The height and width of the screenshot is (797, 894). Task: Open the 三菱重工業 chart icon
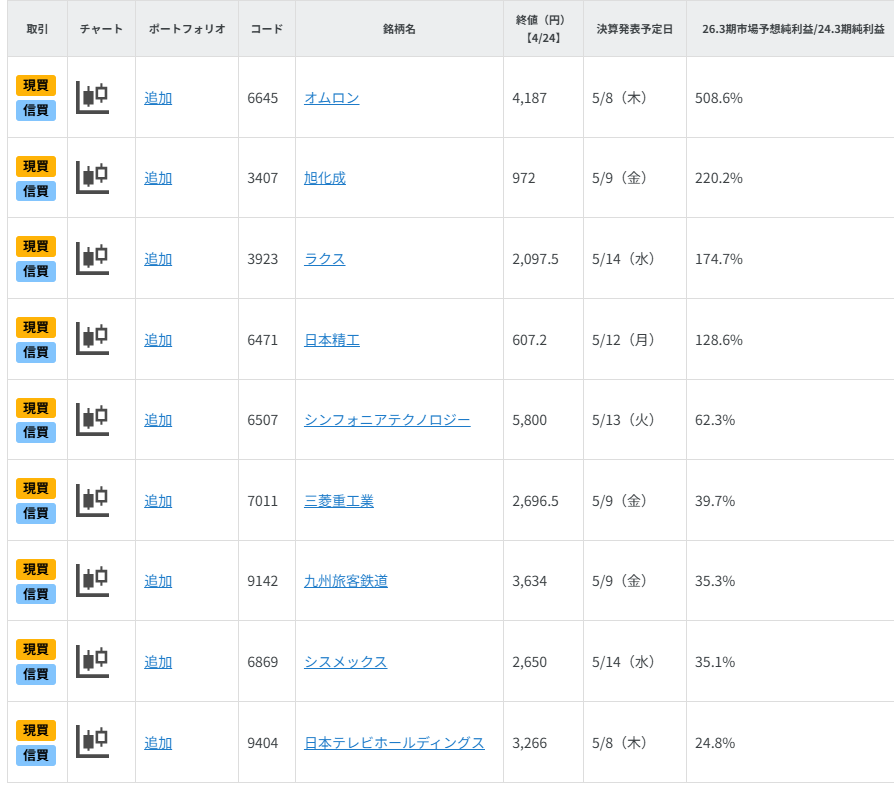(x=92, y=500)
